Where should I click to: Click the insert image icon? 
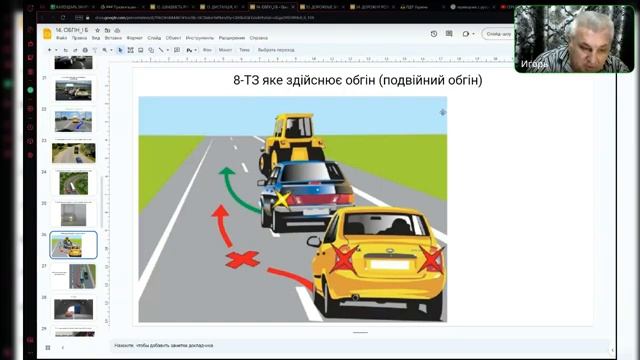click(140, 50)
